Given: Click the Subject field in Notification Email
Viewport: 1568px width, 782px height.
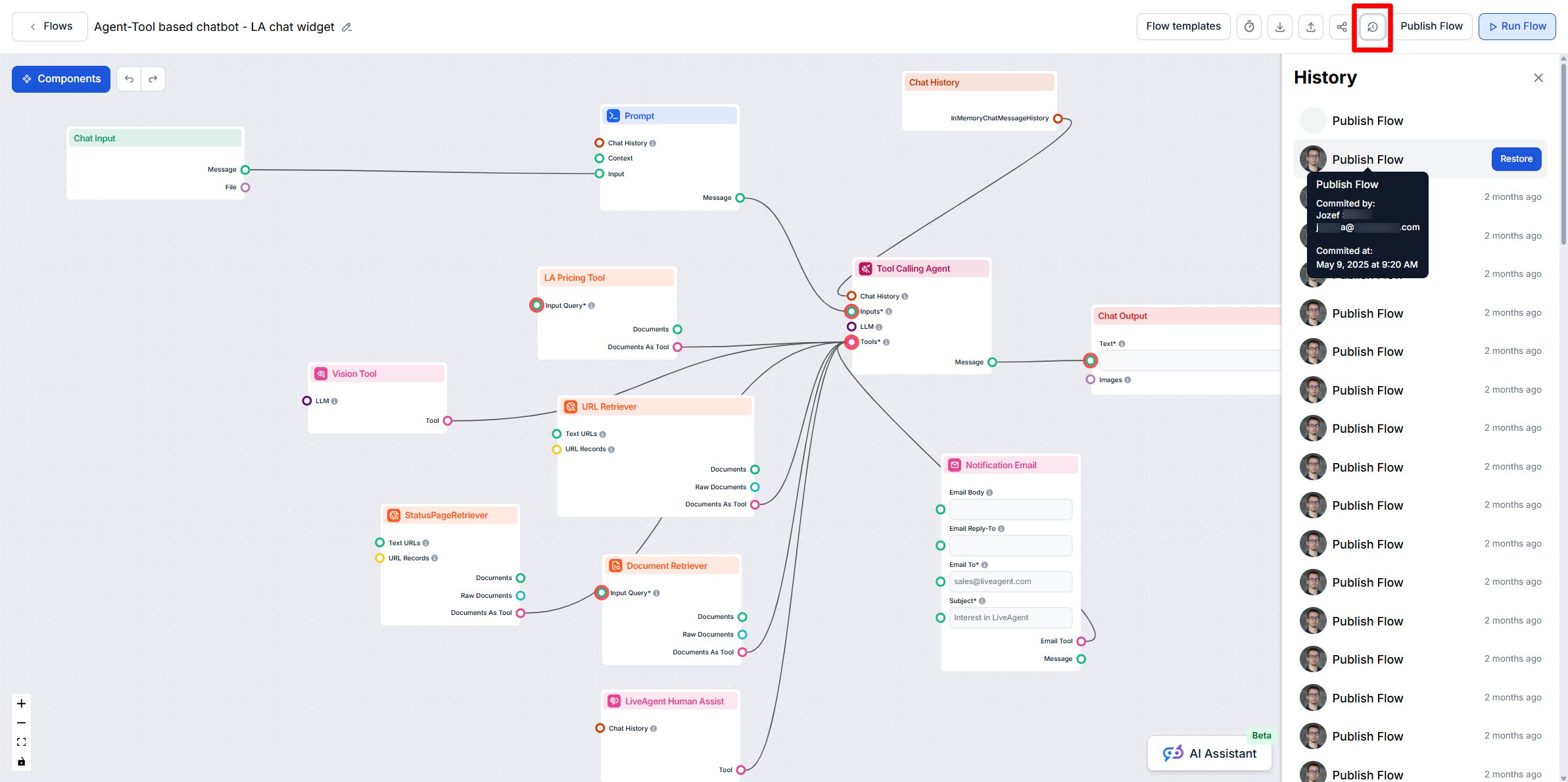Looking at the screenshot, I should point(1010,617).
